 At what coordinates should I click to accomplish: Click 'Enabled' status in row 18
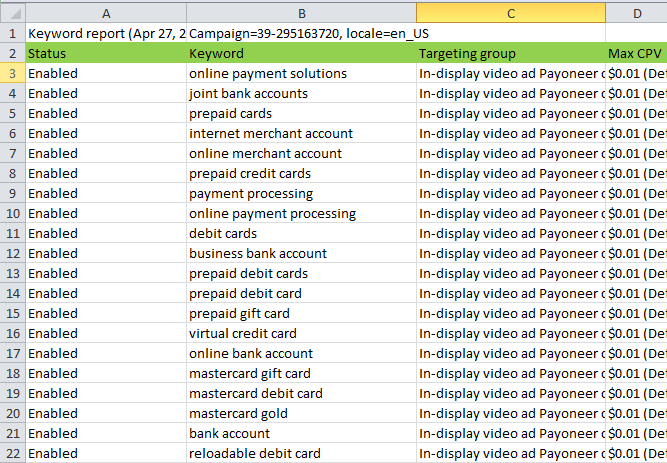(106, 373)
